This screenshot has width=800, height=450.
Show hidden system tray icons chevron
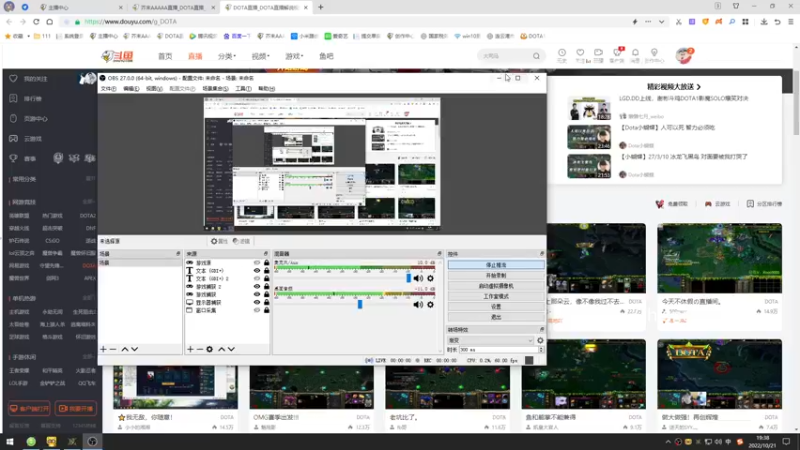pos(668,442)
